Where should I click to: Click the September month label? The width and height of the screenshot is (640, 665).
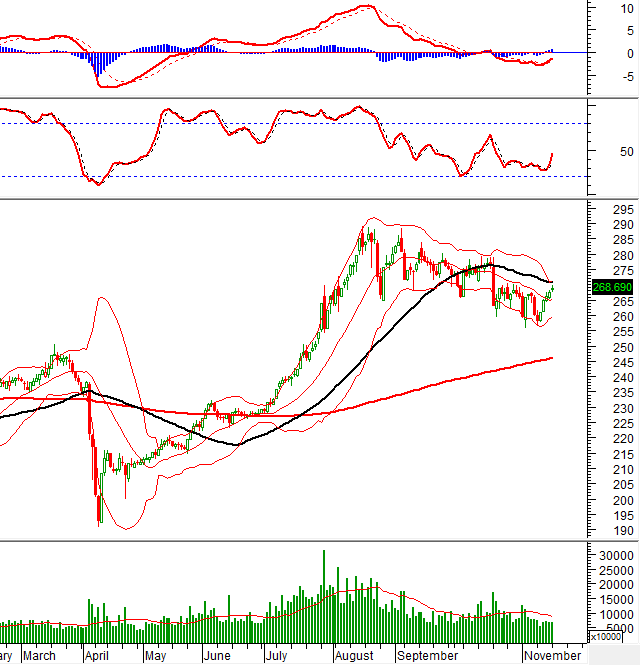[x=425, y=657]
